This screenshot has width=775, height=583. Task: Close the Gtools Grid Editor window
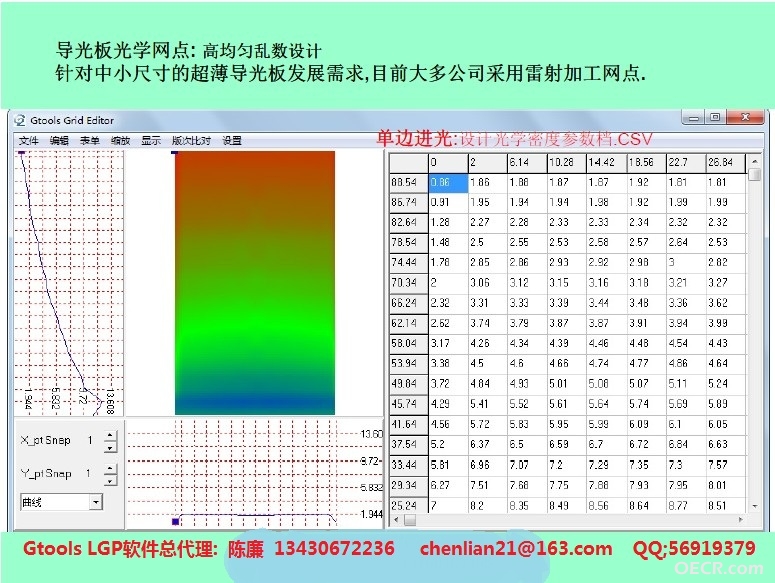coord(745,118)
